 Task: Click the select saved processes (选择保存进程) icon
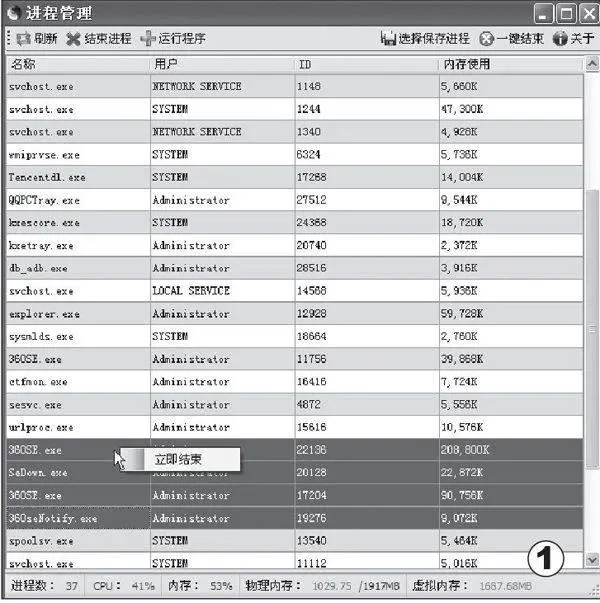[388, 39]
